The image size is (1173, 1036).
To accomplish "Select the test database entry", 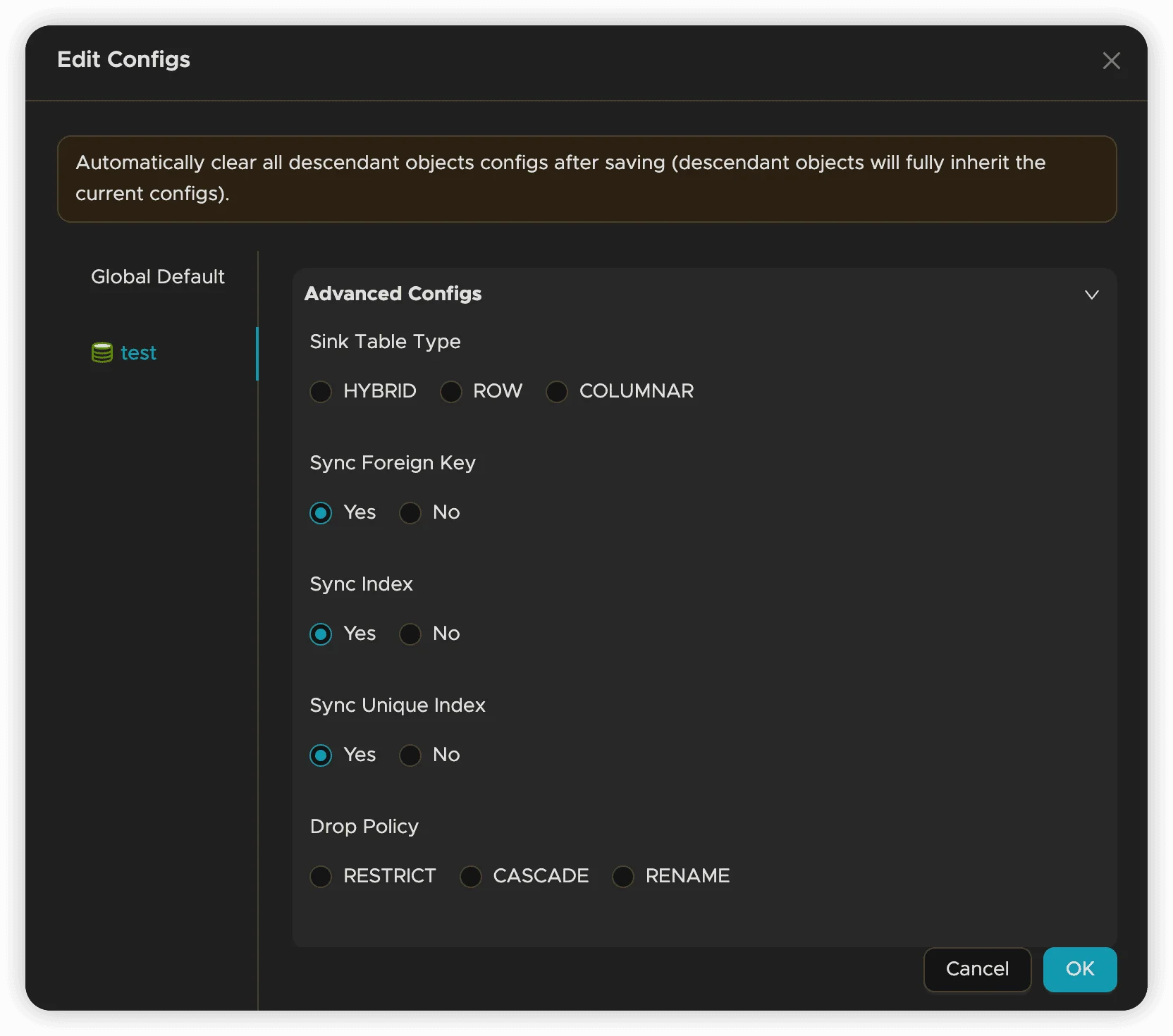I will pos(138,352).
